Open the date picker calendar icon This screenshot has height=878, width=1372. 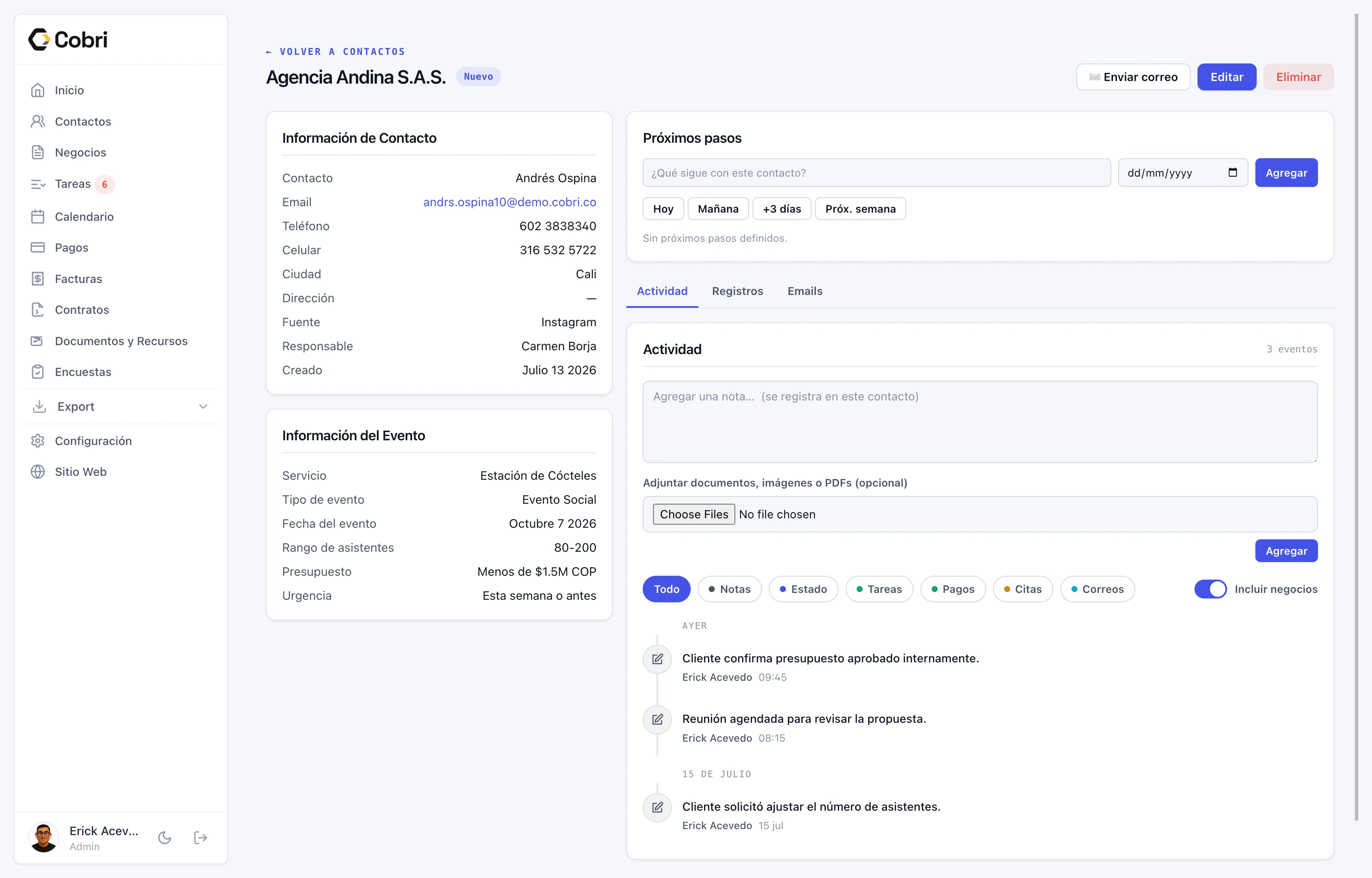1232,172
